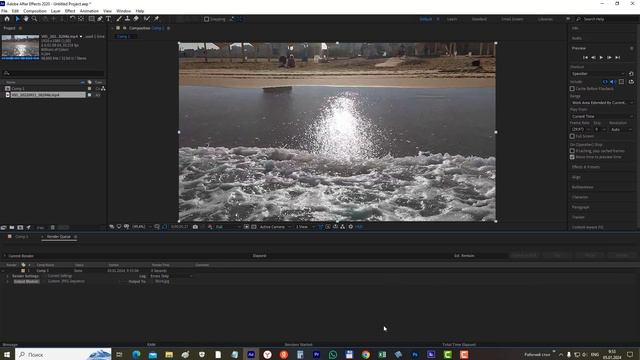Select the Hand tool

point(26,19)
